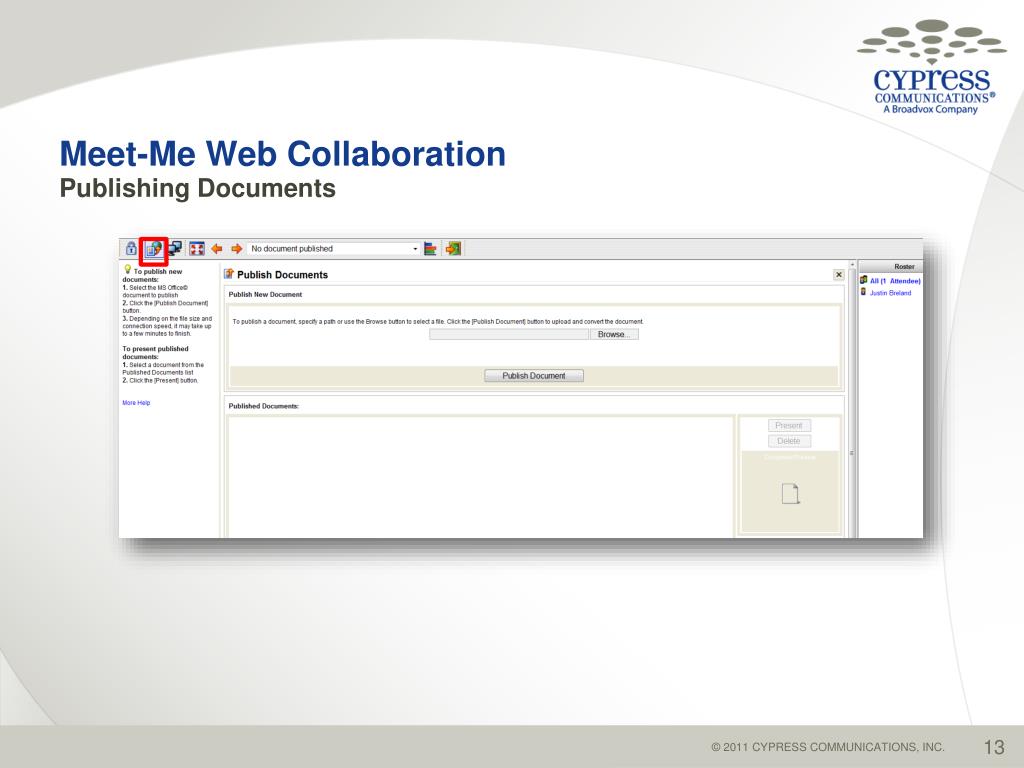Click the document preview page icon
This screenshot has width=1024, height=768.
[x=790, y=494]
